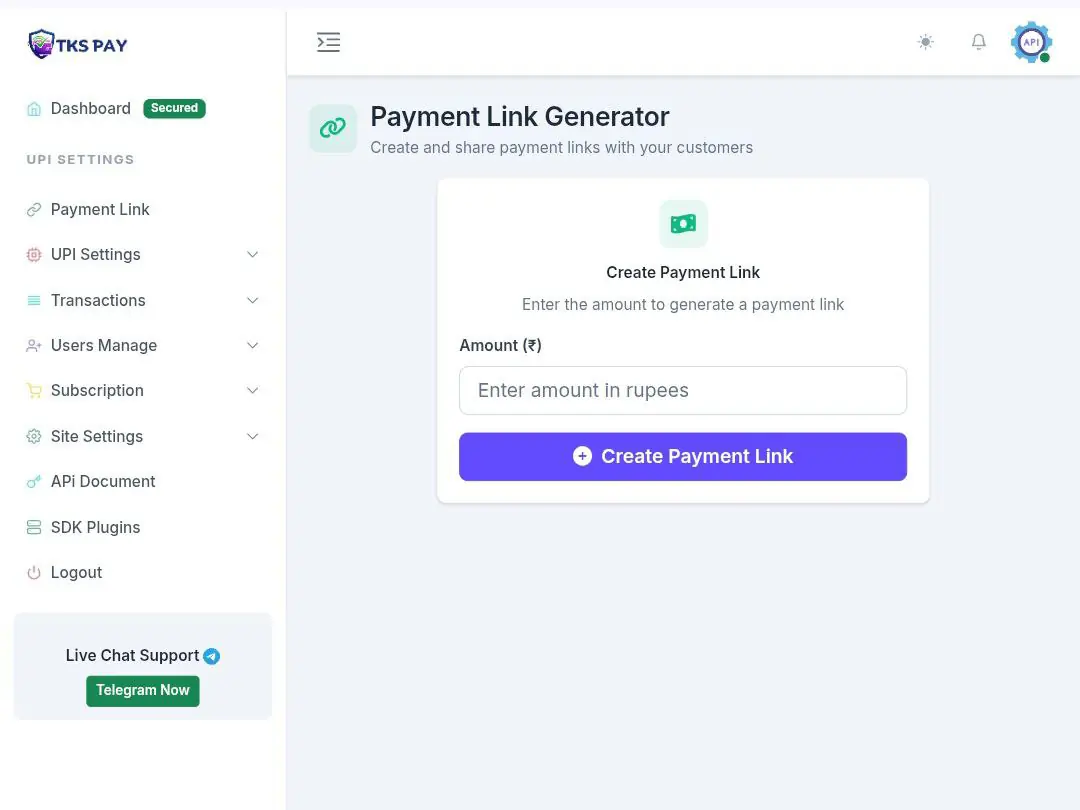The width and height of the screenshot is (1080, 810).
Task: Click the Telegram icon beside Live Chat Support
Action: pyautogui.click(x=212, y=656)
